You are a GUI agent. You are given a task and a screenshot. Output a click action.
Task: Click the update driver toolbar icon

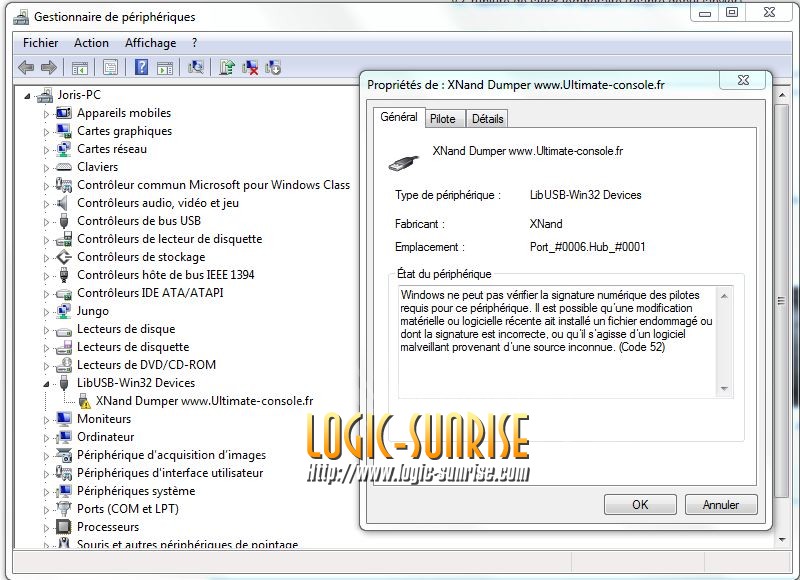click(x=227, y=68)
